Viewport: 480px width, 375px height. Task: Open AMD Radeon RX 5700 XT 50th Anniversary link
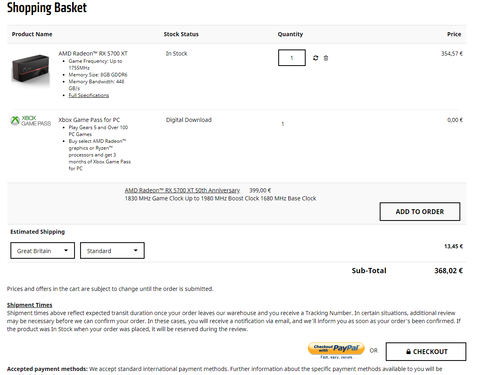182,190
